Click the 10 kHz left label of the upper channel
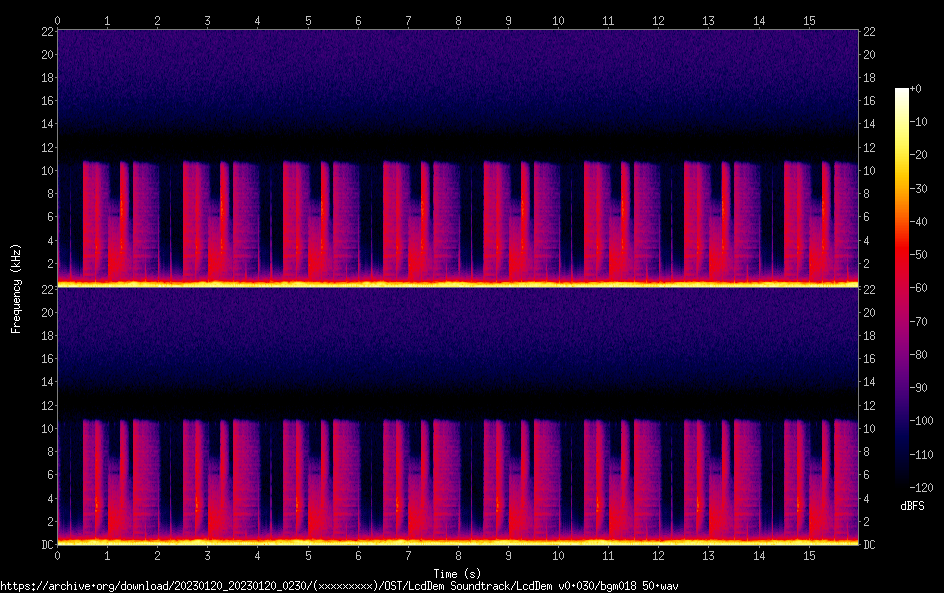Image resolution: width=944 pixels, height=593 pixels. point(45,171)
